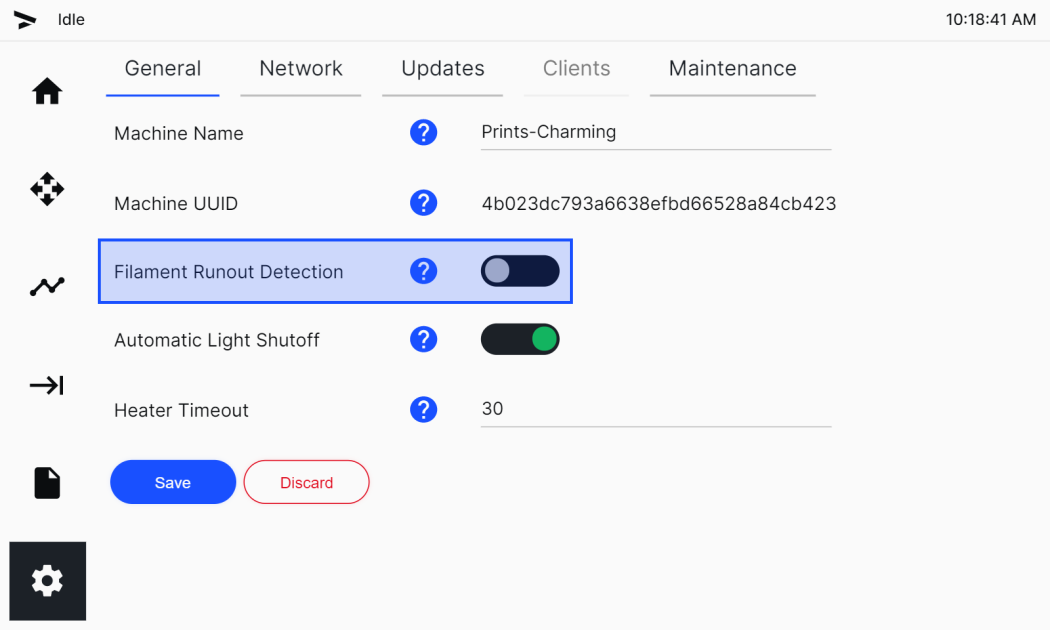Disable Automatic Light Shutoff toggle
The width and height of the screenshot is (1050, 630).
pyautogui.click(x=520, y=339)
